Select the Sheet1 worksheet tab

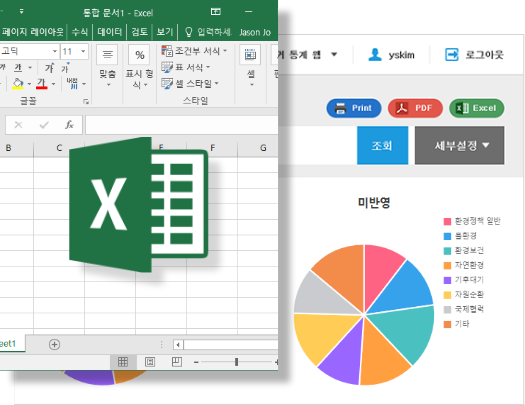12,343
